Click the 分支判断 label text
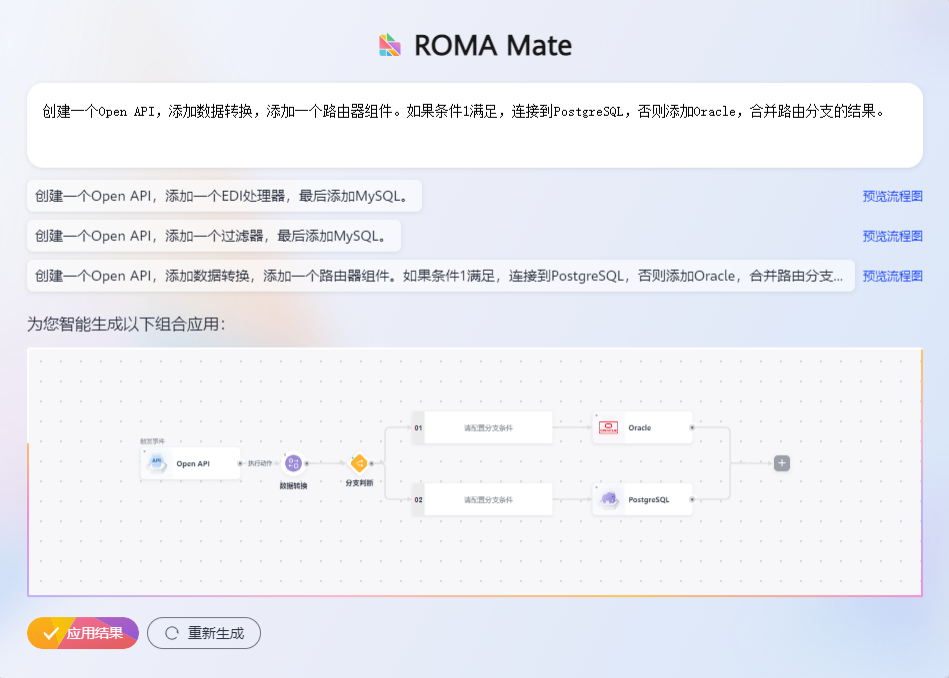 click(x=359, y=483)
